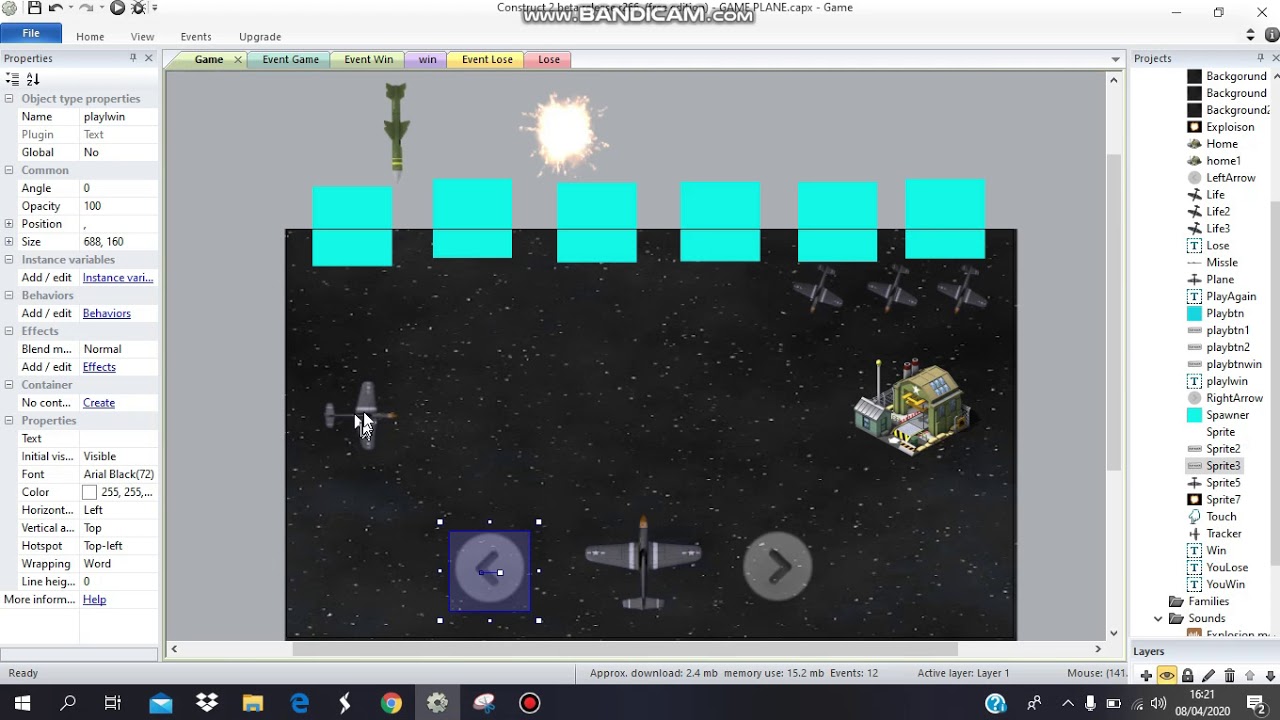The image size is (1280, 720).
Task: Select the Playbtn object in Projects
Action: (x=1224, y=313)
